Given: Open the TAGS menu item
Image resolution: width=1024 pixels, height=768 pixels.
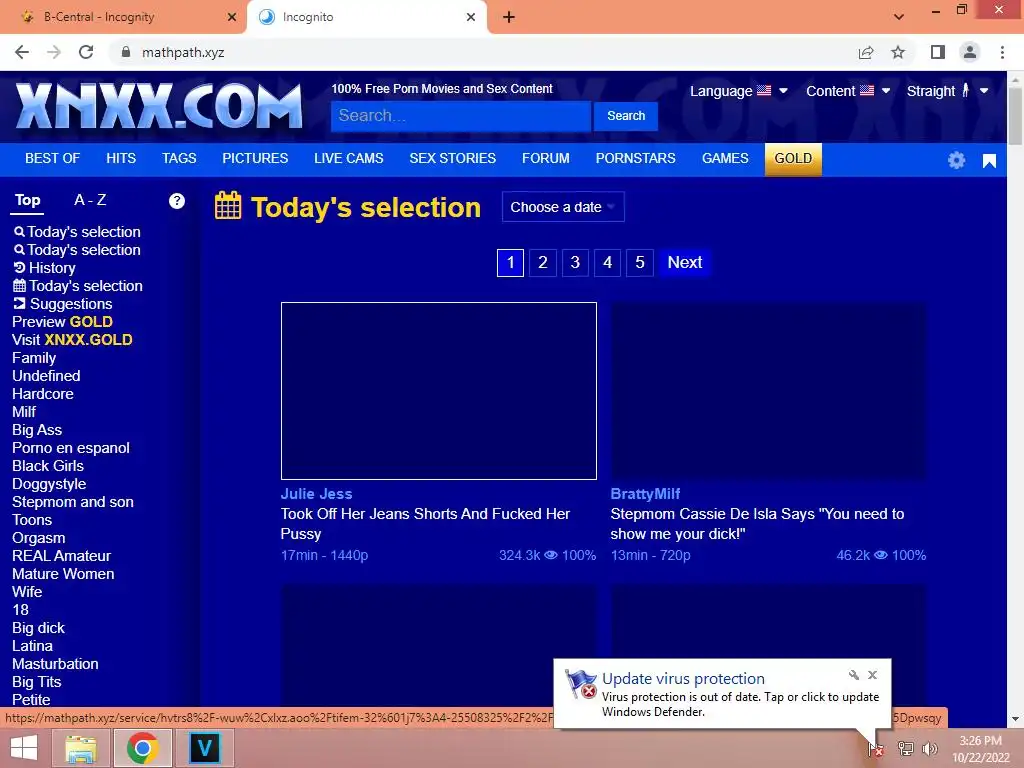Looking at the screenshot, I should pyautogui.click(x=179, y=159).
